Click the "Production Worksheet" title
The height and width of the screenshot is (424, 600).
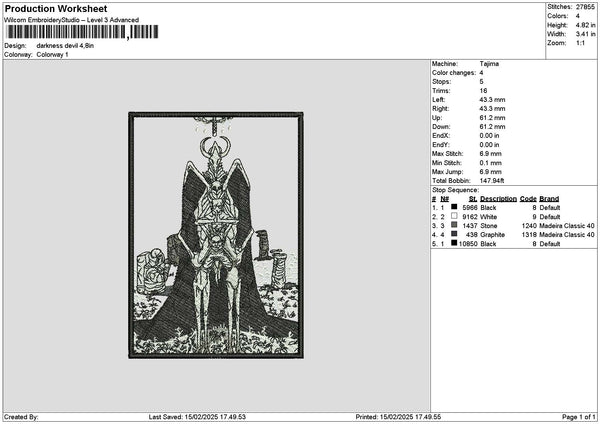pyautogui.click(x=56, y=9)
